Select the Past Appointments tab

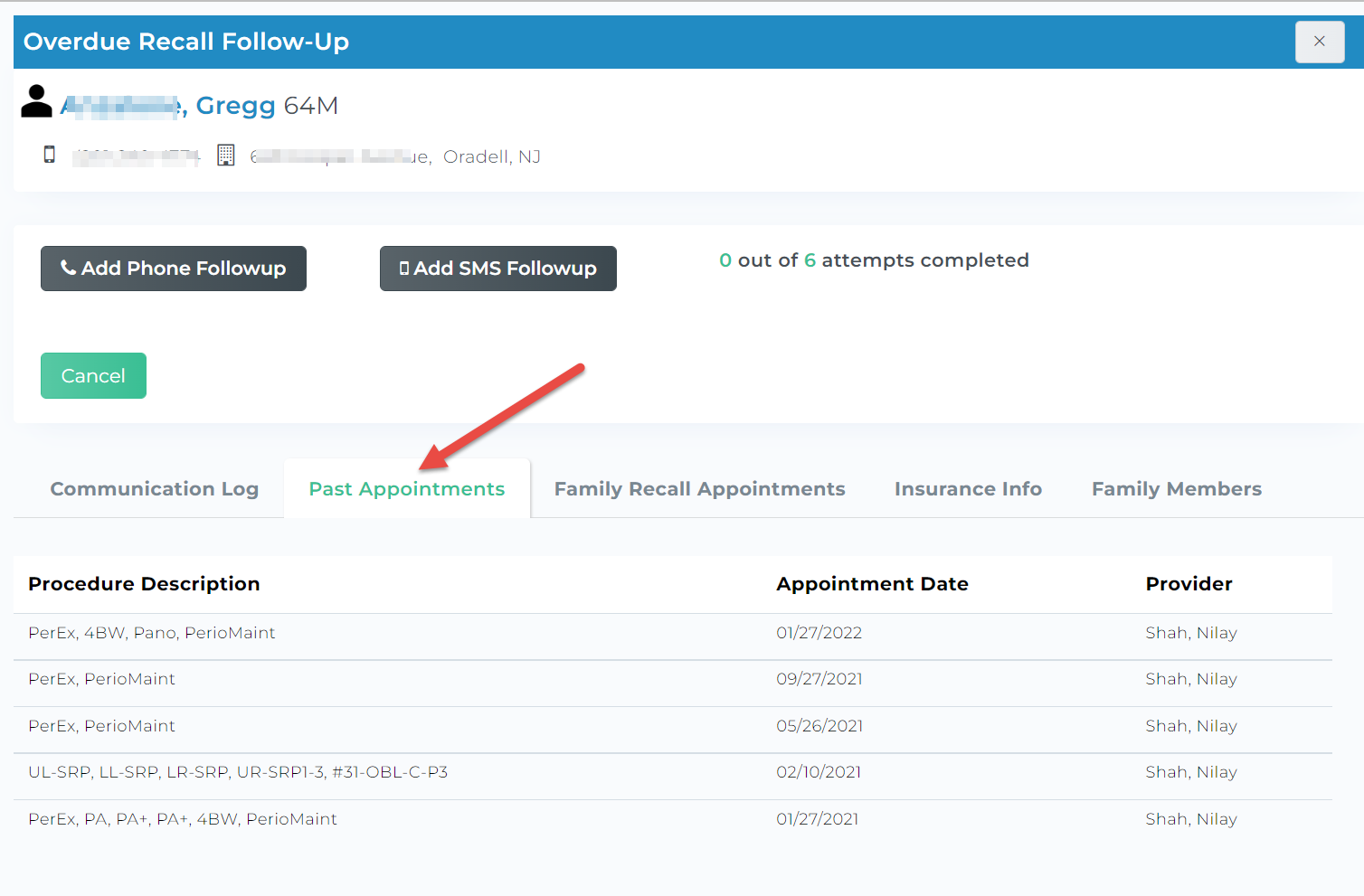pos(407,489)
